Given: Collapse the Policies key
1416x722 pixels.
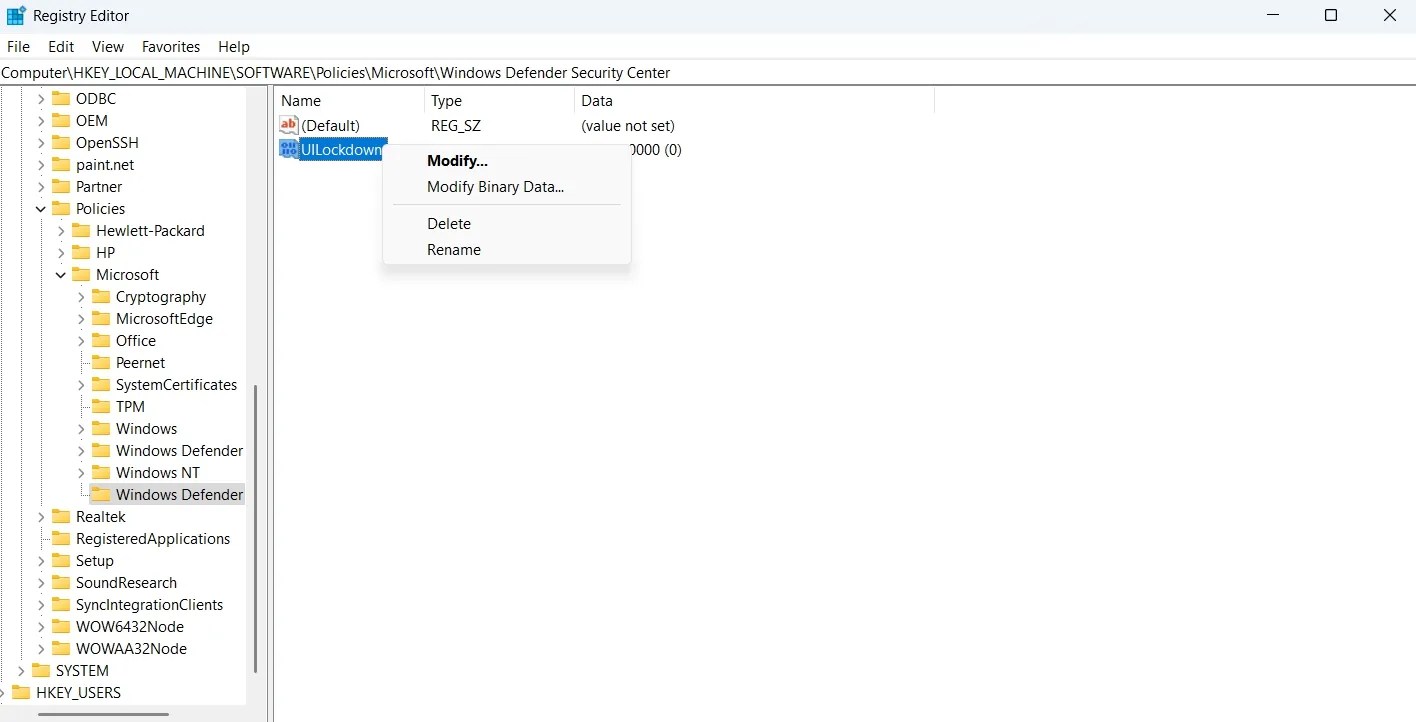Looking at the screenshot, I should click(40, 208).
